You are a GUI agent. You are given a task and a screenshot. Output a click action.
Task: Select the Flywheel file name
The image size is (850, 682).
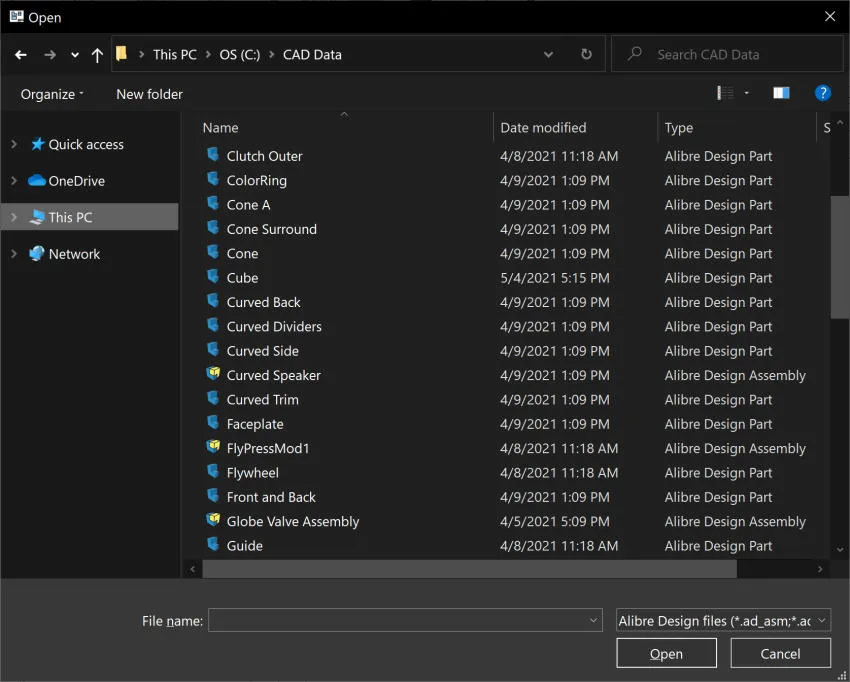tap(253, 473)
